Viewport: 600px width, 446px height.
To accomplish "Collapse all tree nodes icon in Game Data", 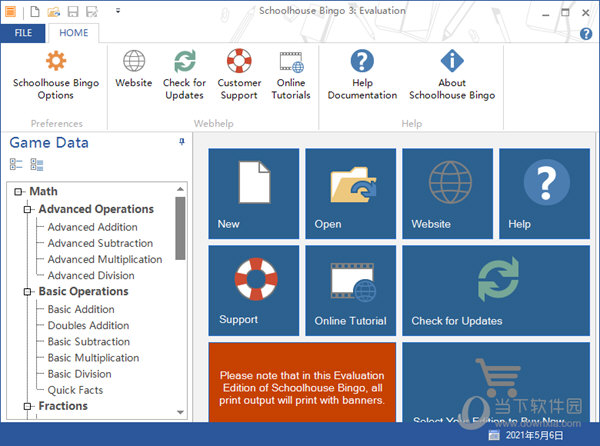I will (x=16, y=164).
